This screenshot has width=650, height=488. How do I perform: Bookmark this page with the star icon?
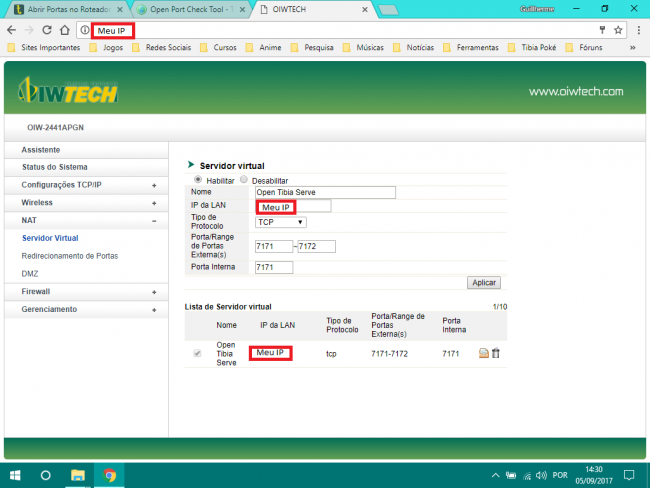pyautogui.click(x=619, y=30)
